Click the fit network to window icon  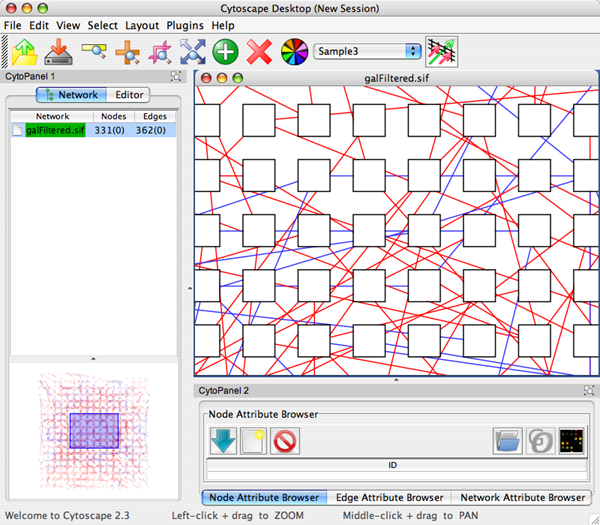point(192,51)
